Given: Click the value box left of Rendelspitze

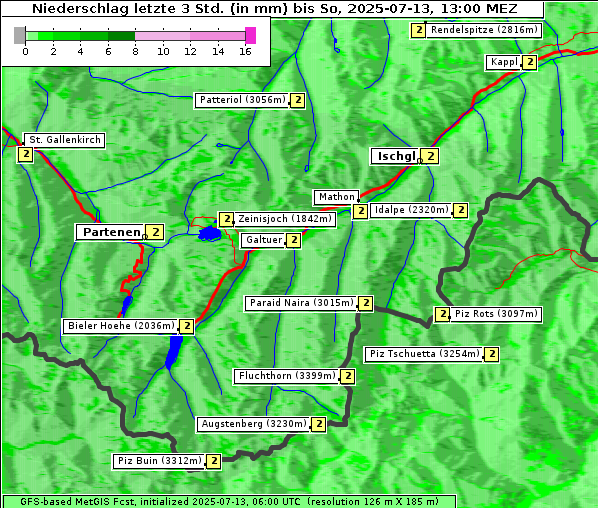Looking at the screenshot, I should 418,31.
